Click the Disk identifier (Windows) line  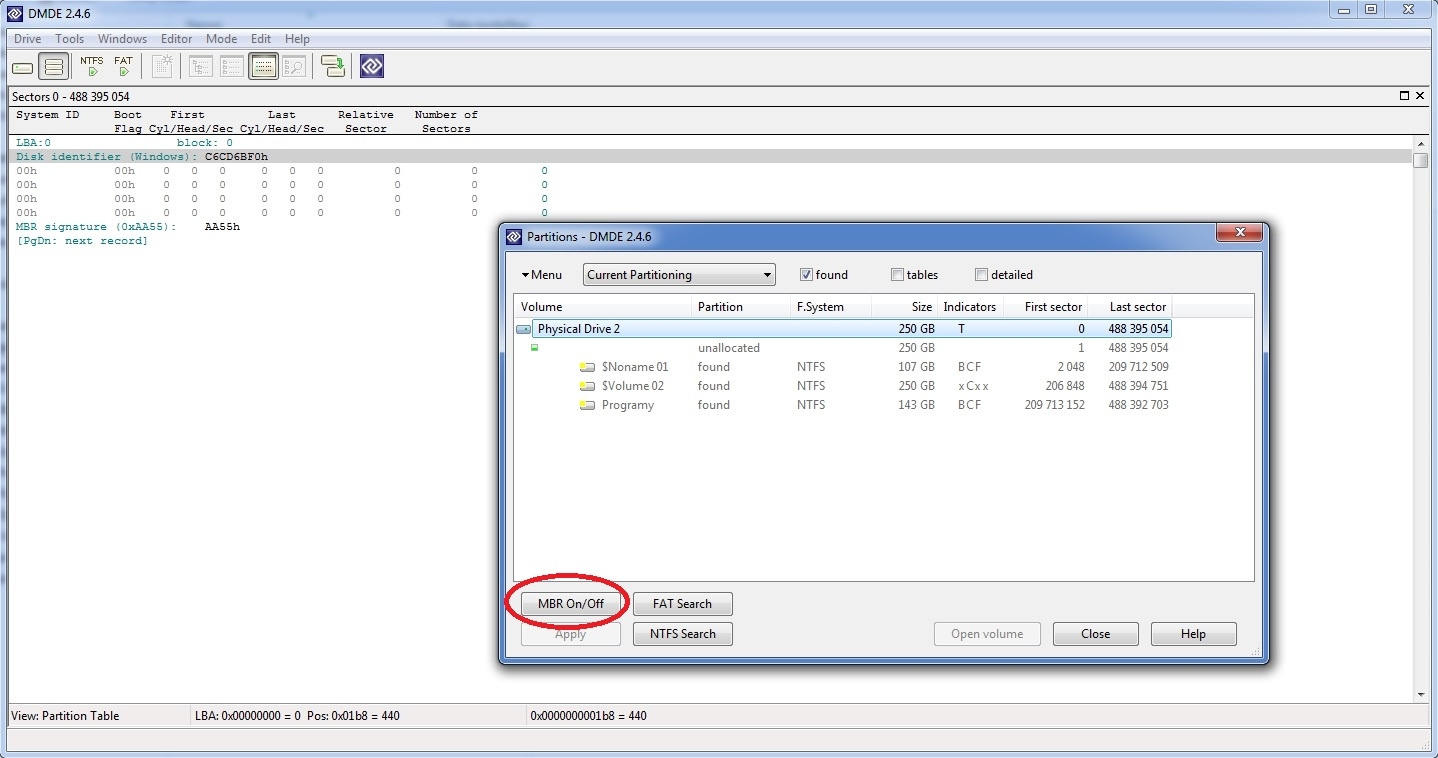point(710,157)
